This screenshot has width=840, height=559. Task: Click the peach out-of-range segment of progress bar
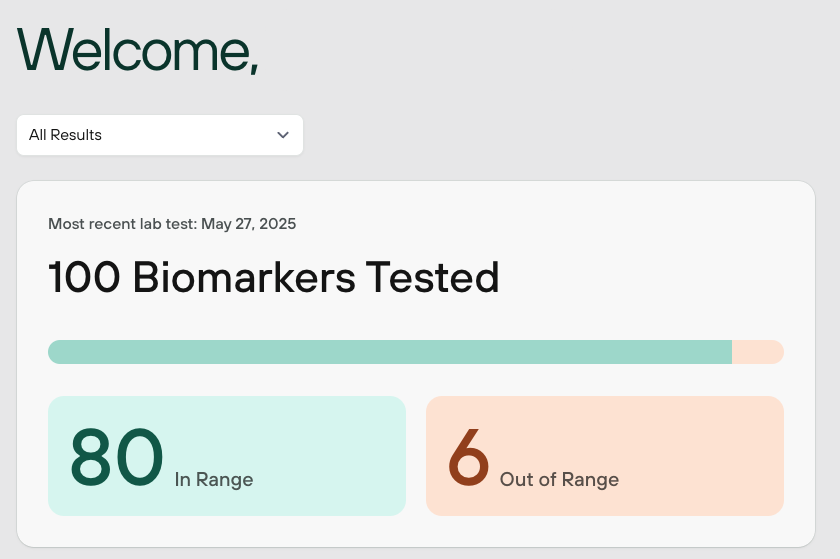758,352
